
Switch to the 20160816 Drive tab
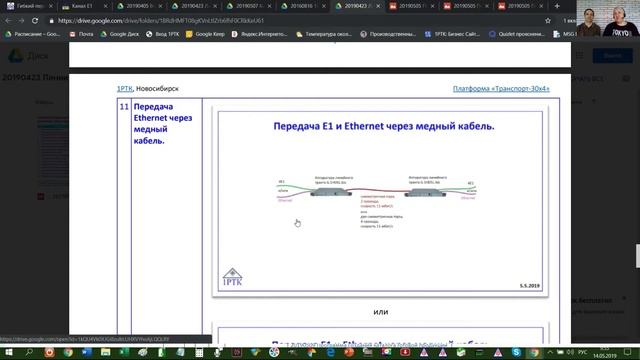click(302, 6)
